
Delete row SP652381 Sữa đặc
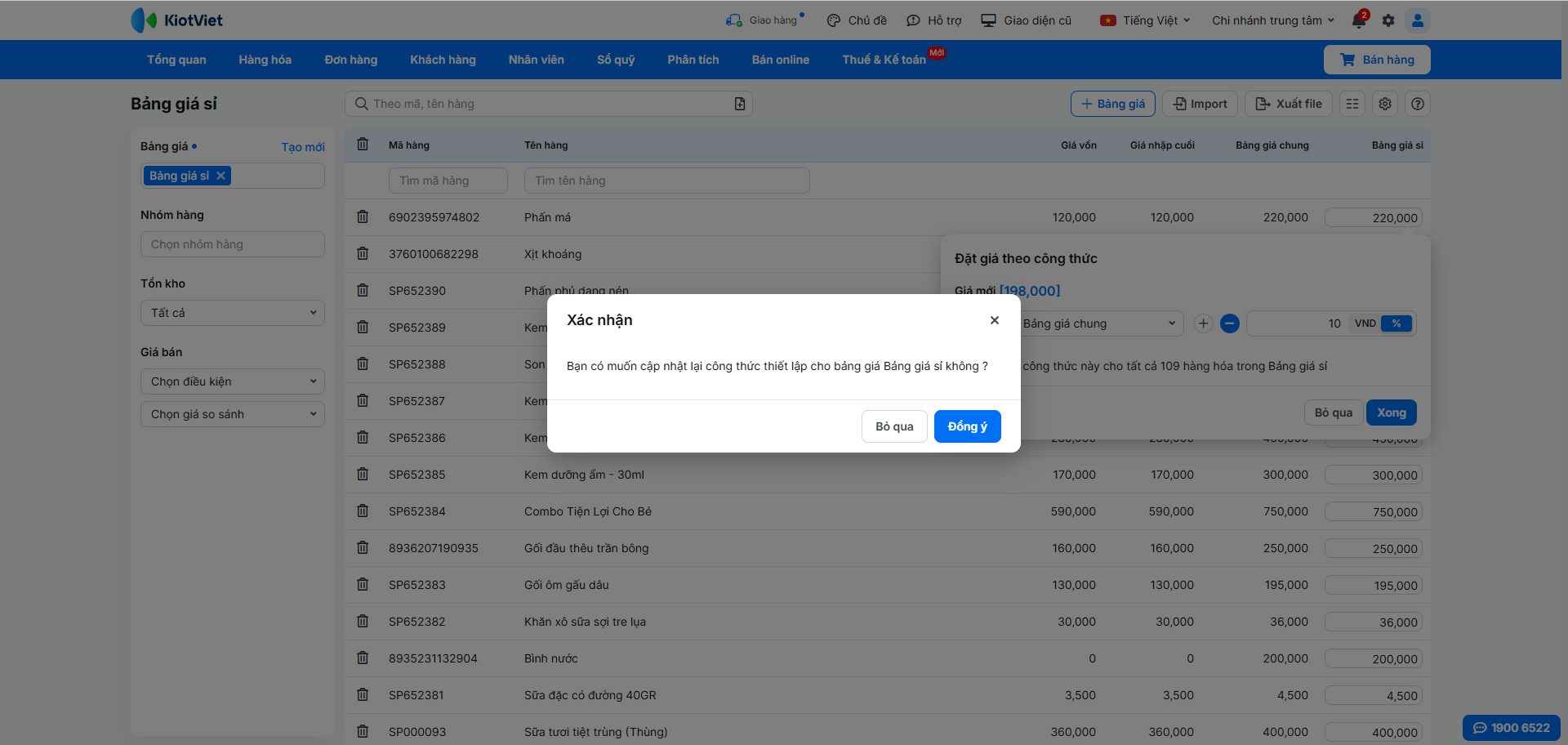[x=363, y=694]
